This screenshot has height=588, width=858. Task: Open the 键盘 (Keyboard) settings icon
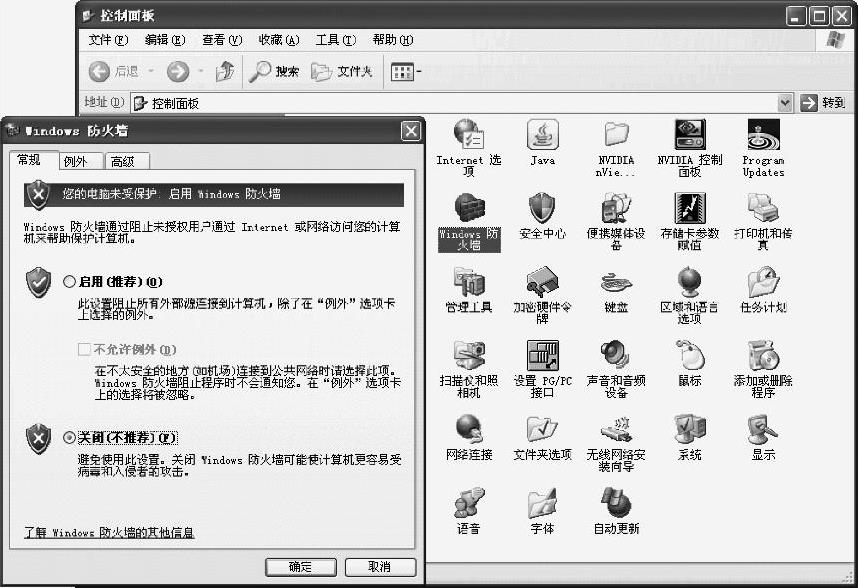click(x=616, y=284)
